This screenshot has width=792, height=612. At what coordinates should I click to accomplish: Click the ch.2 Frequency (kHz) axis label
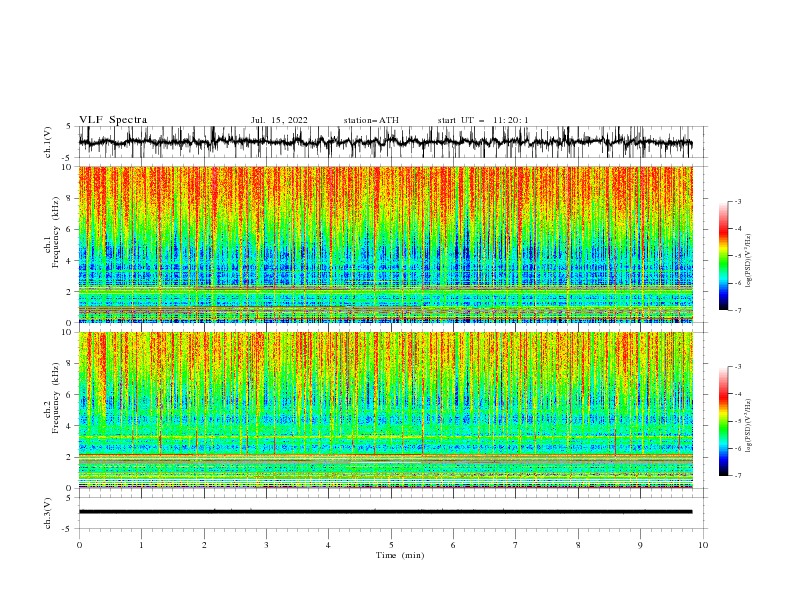pos(52,398)
